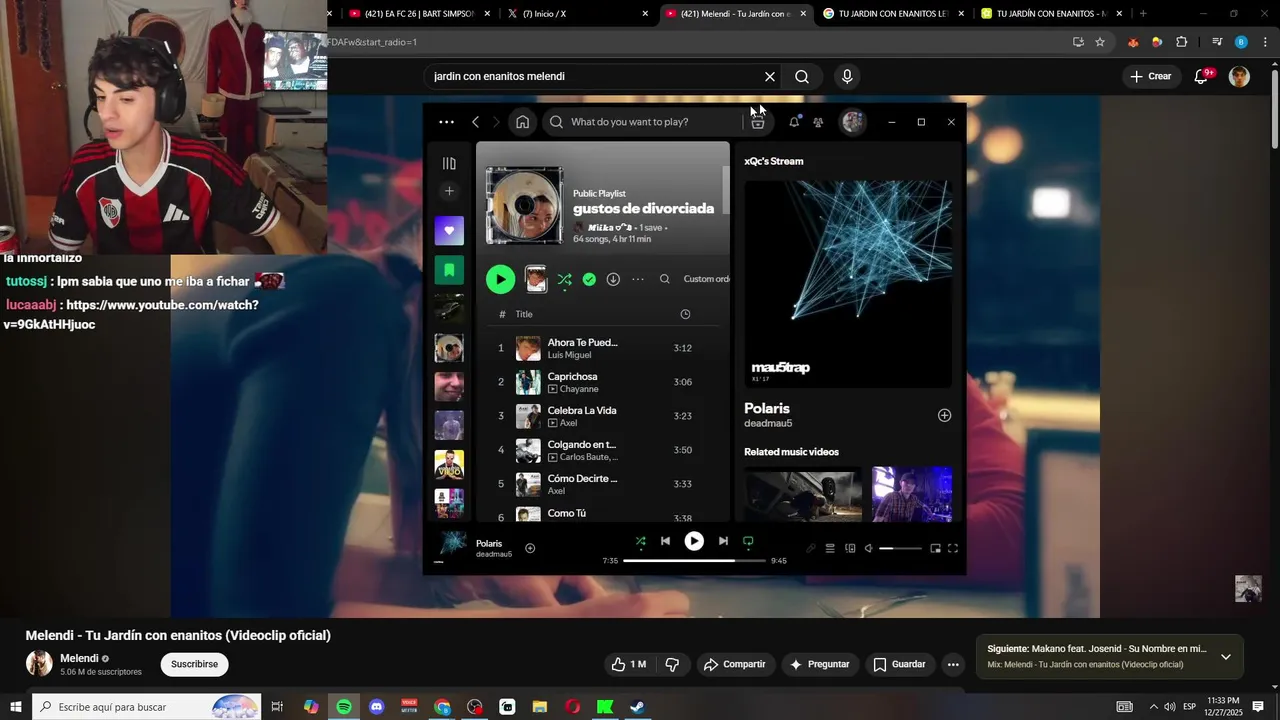Screen dimensions: 1280x720
Task: Enter Spotify full screen view
Action: (x=953, y=548)
